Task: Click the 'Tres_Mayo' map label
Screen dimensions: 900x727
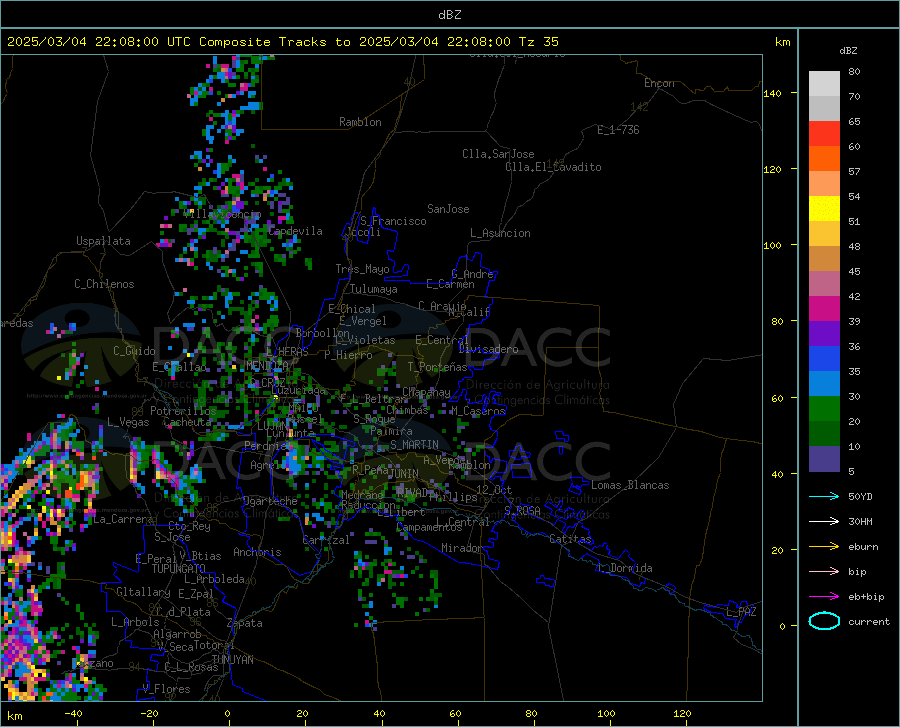Action: click(362, 269)
